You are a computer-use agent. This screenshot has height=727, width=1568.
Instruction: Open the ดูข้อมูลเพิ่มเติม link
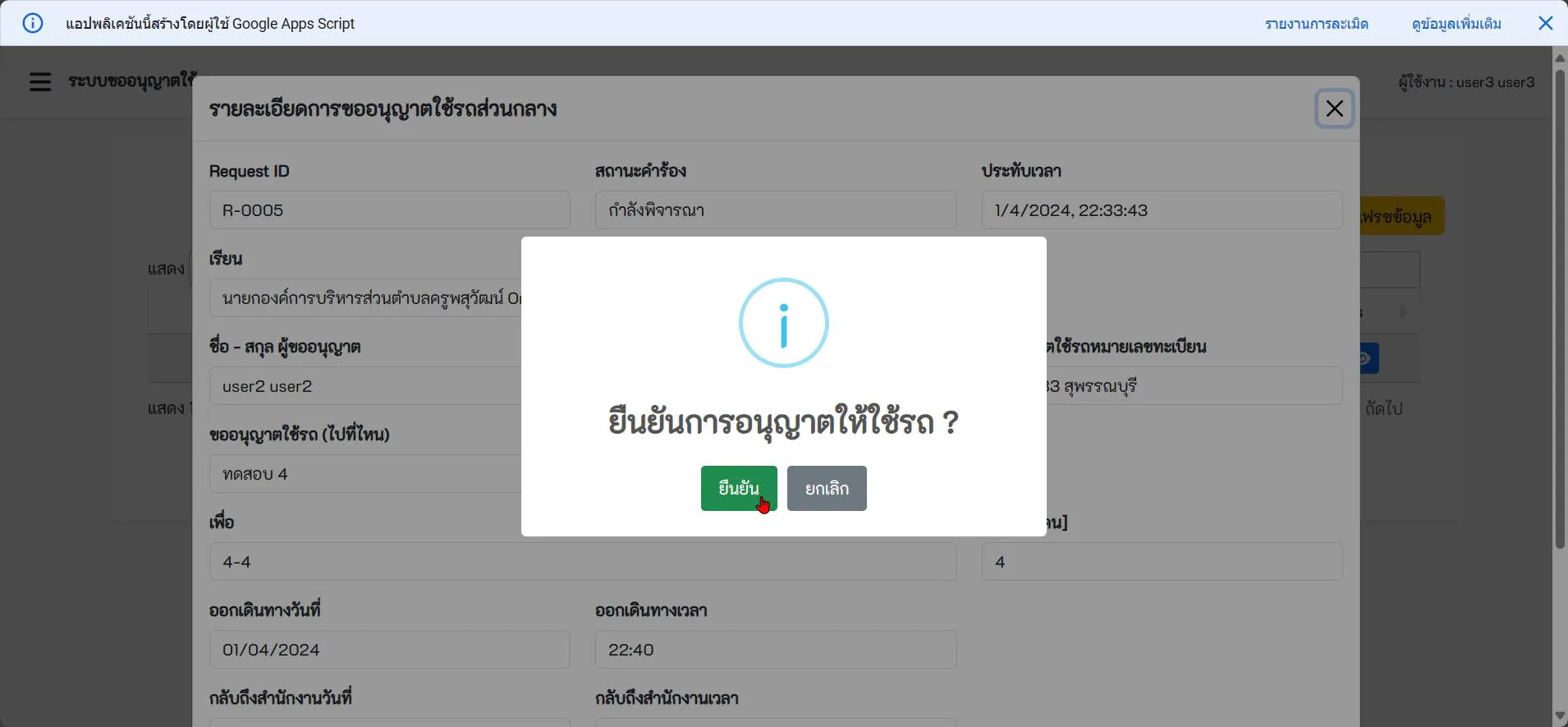pos(1456,24)
